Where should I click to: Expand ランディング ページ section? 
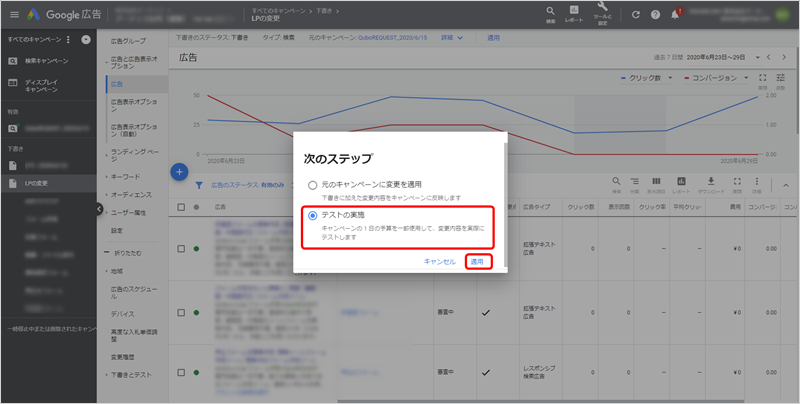tap(135, 155)
